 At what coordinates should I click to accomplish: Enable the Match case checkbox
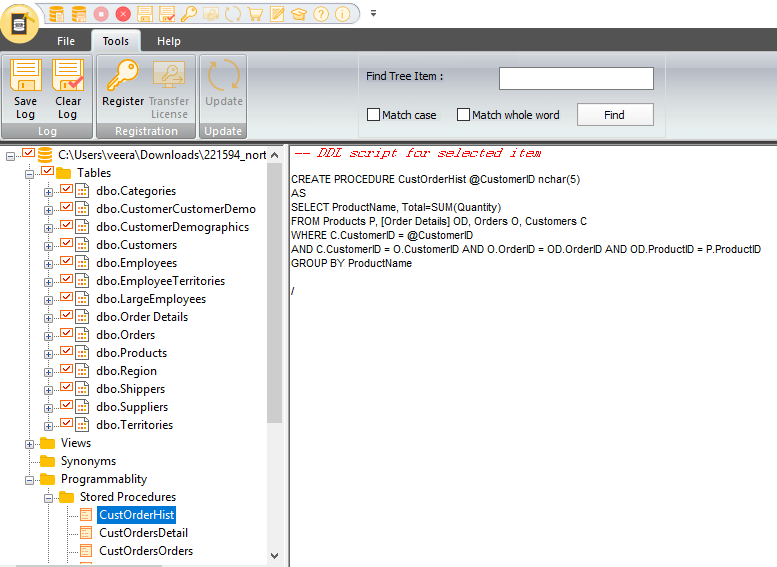pyautogui.click(x=374, y=115)
